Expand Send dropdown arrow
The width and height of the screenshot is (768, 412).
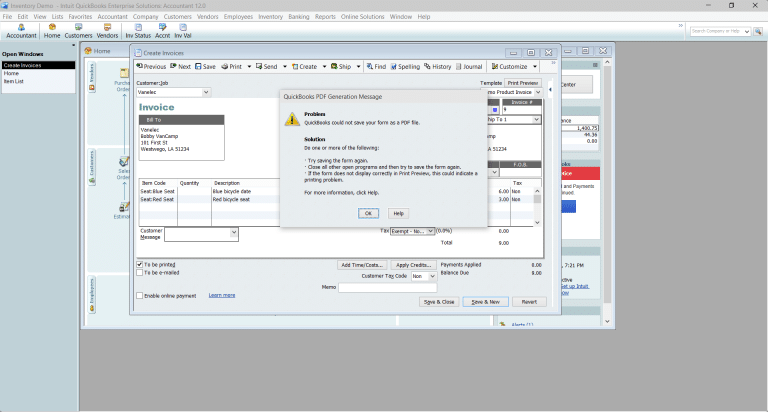(285, 67)
